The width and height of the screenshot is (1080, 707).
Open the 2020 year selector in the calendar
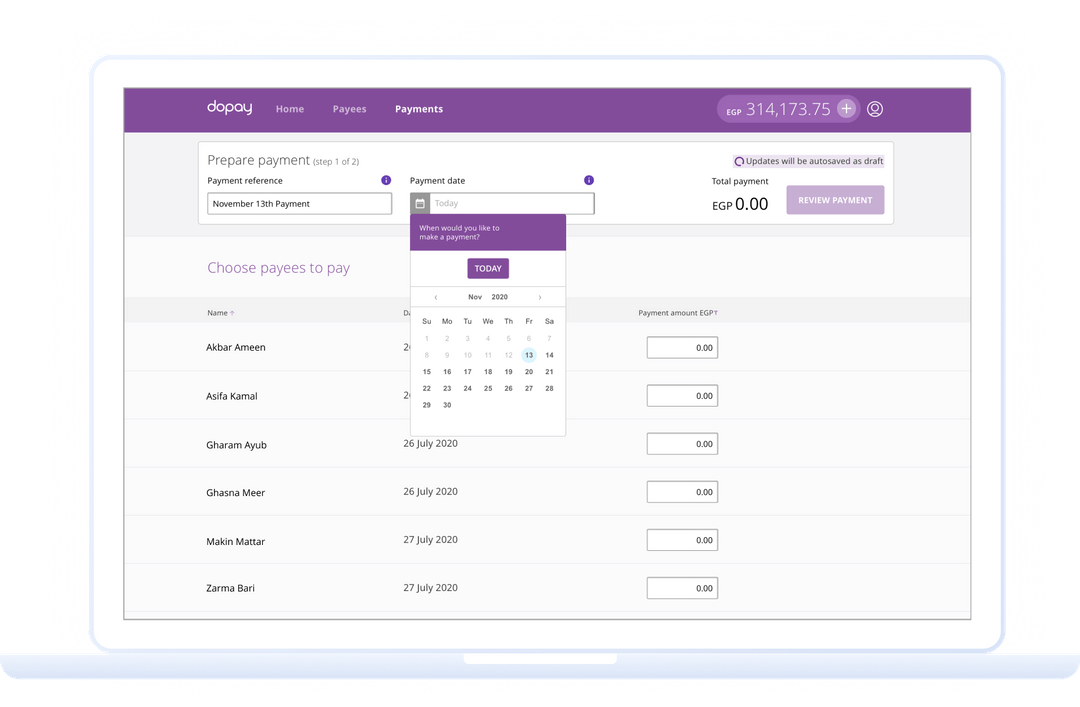coord(500,296)
